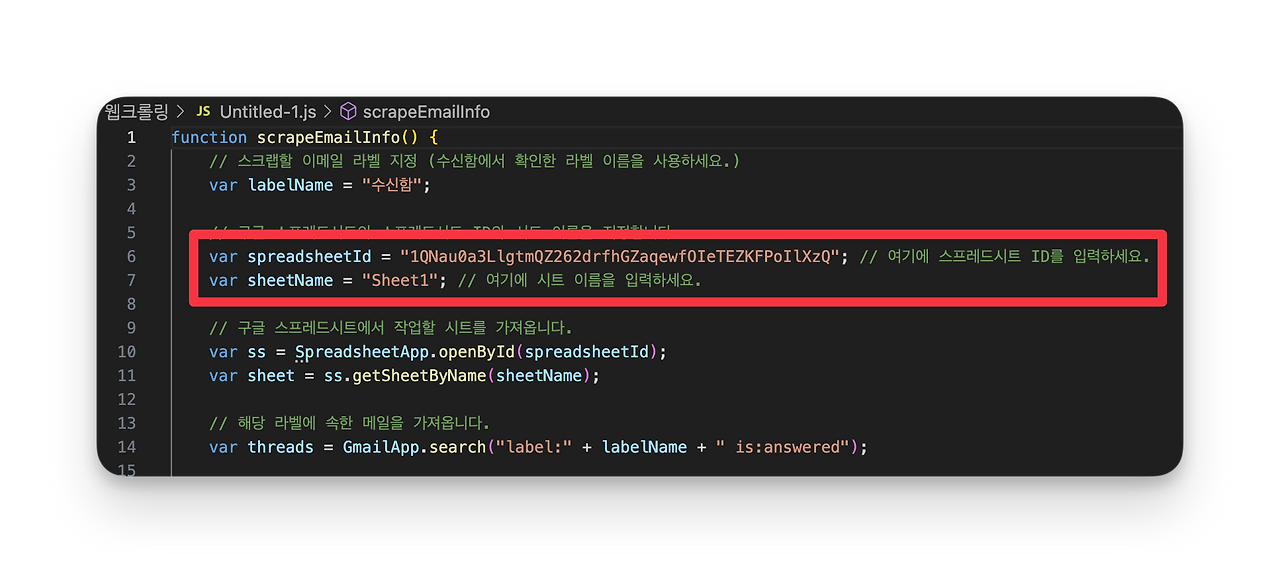Click the threads variable on line 14
The width and height of the screenshot is (1280, 573).
[281, 447]
